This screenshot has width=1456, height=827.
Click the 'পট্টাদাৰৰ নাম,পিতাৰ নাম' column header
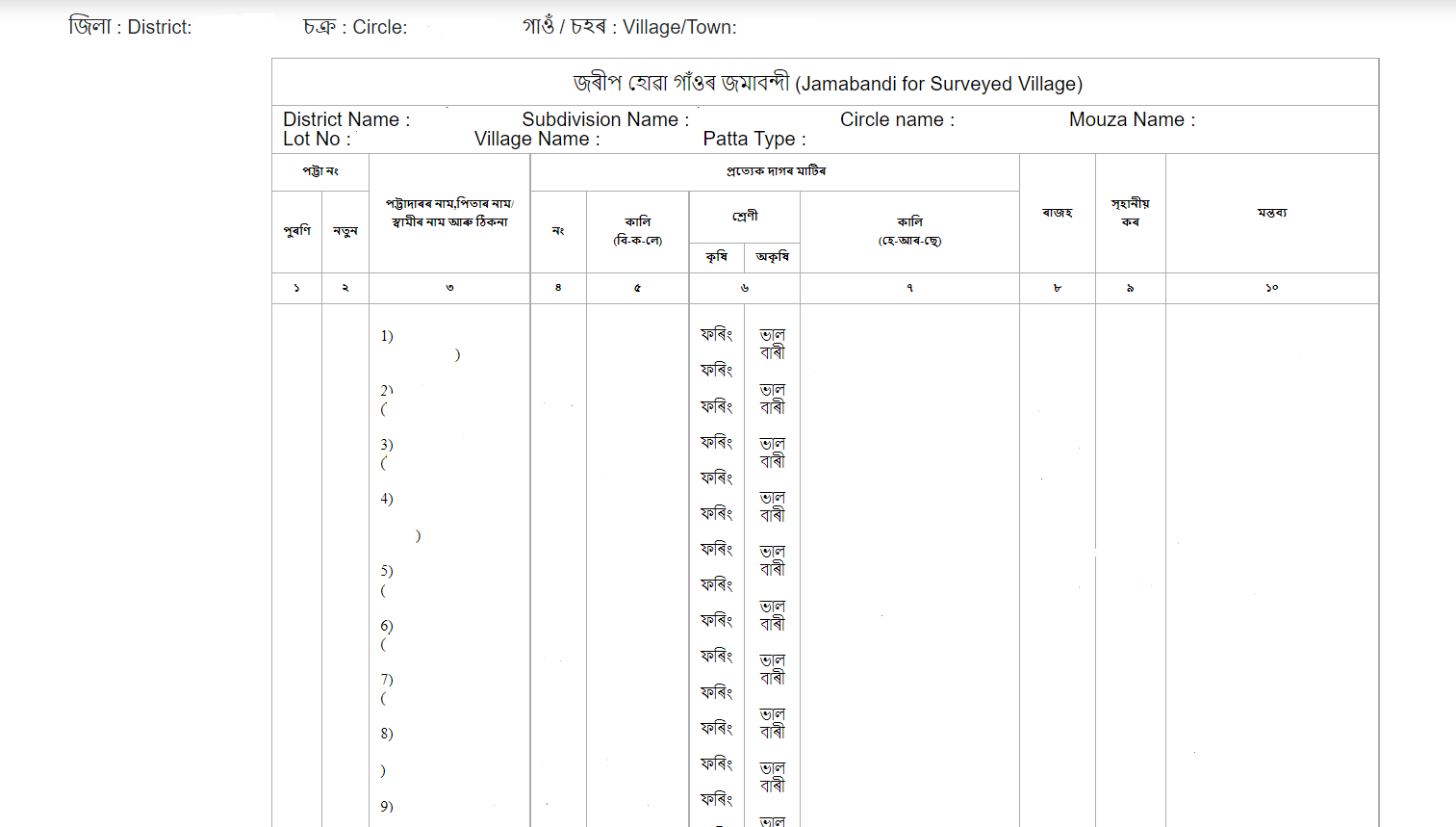point(449,213)
